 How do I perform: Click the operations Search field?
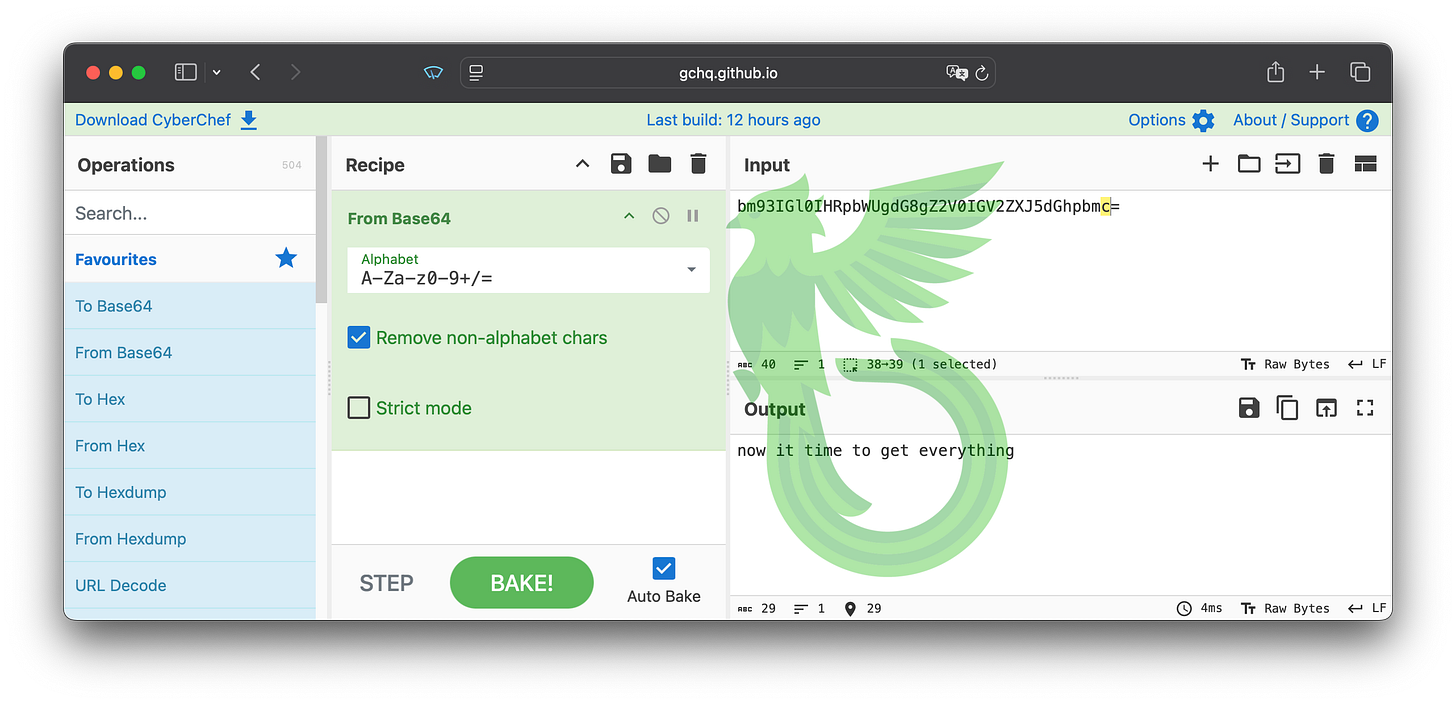[190, 213]
